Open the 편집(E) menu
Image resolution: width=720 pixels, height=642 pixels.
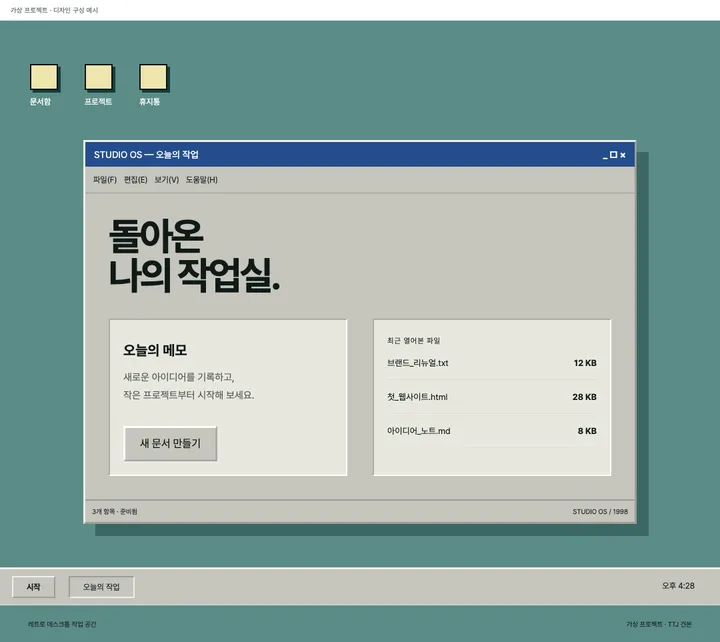pyautogui.click(x=135, y=180)
